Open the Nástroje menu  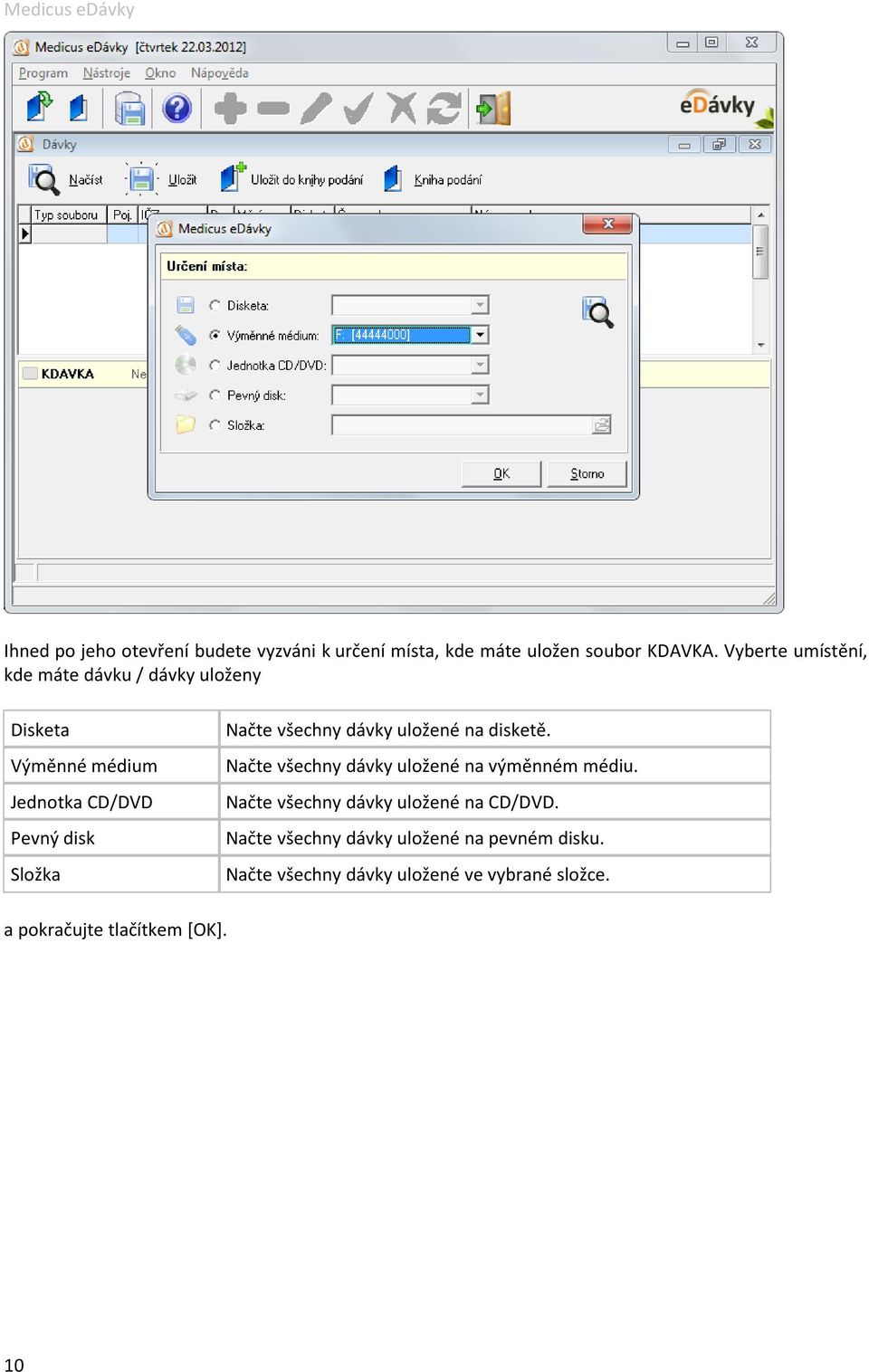(107, 73)
